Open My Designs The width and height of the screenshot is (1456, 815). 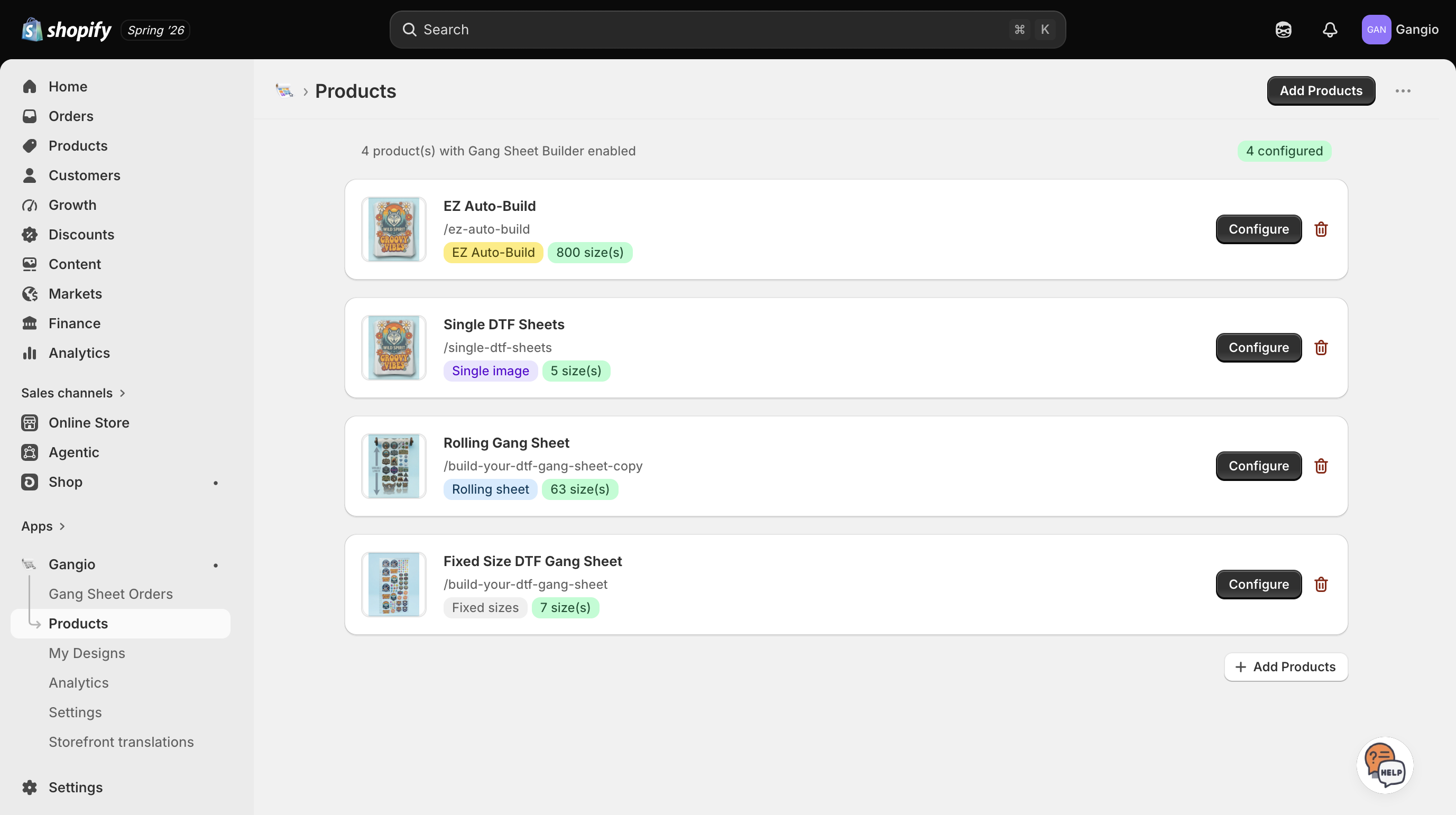(87, 653)
